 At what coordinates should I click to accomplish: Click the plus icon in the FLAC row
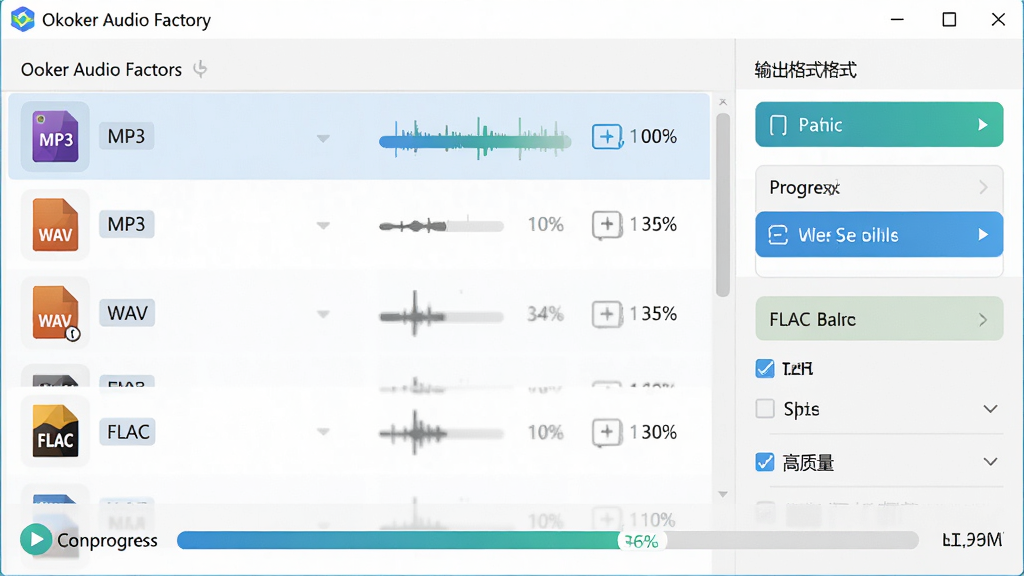pyautogui.click(x=607, y=432)
